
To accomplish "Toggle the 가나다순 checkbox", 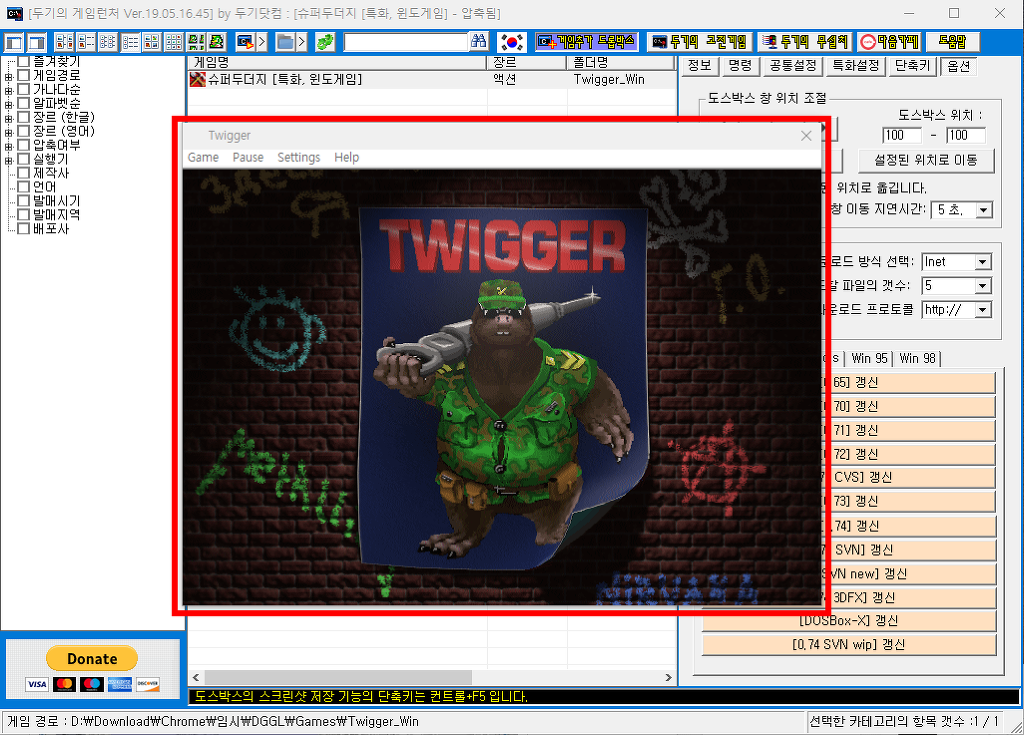I will click(24, 89).
